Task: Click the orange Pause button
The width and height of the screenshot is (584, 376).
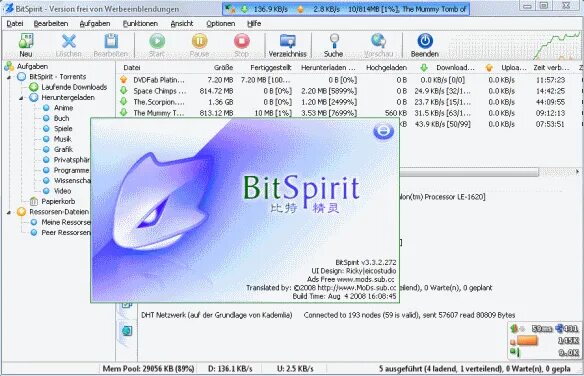Action: click(199, 41)
